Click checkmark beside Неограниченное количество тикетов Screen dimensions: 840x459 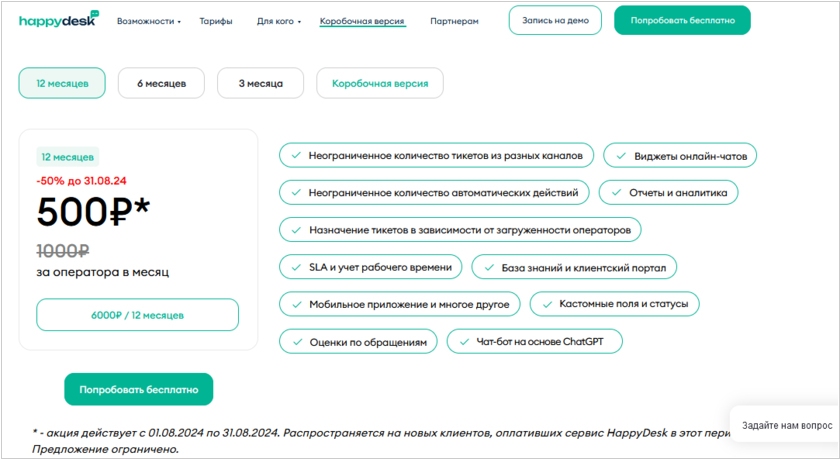click(x=296, y=156)
